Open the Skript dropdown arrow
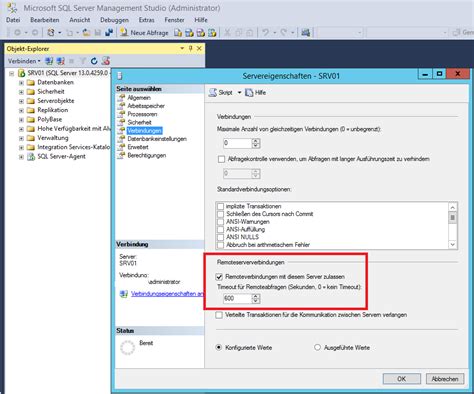This screenshot has width=474, height=394. click(239, 93)
